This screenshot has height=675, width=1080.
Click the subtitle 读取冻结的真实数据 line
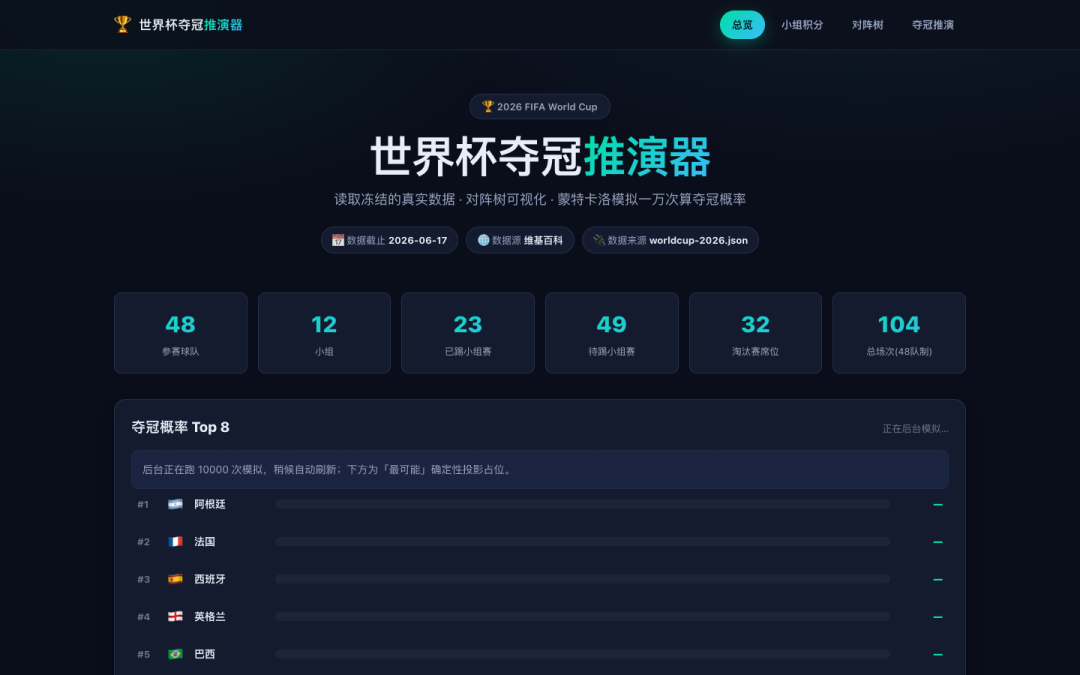(540, 200)
